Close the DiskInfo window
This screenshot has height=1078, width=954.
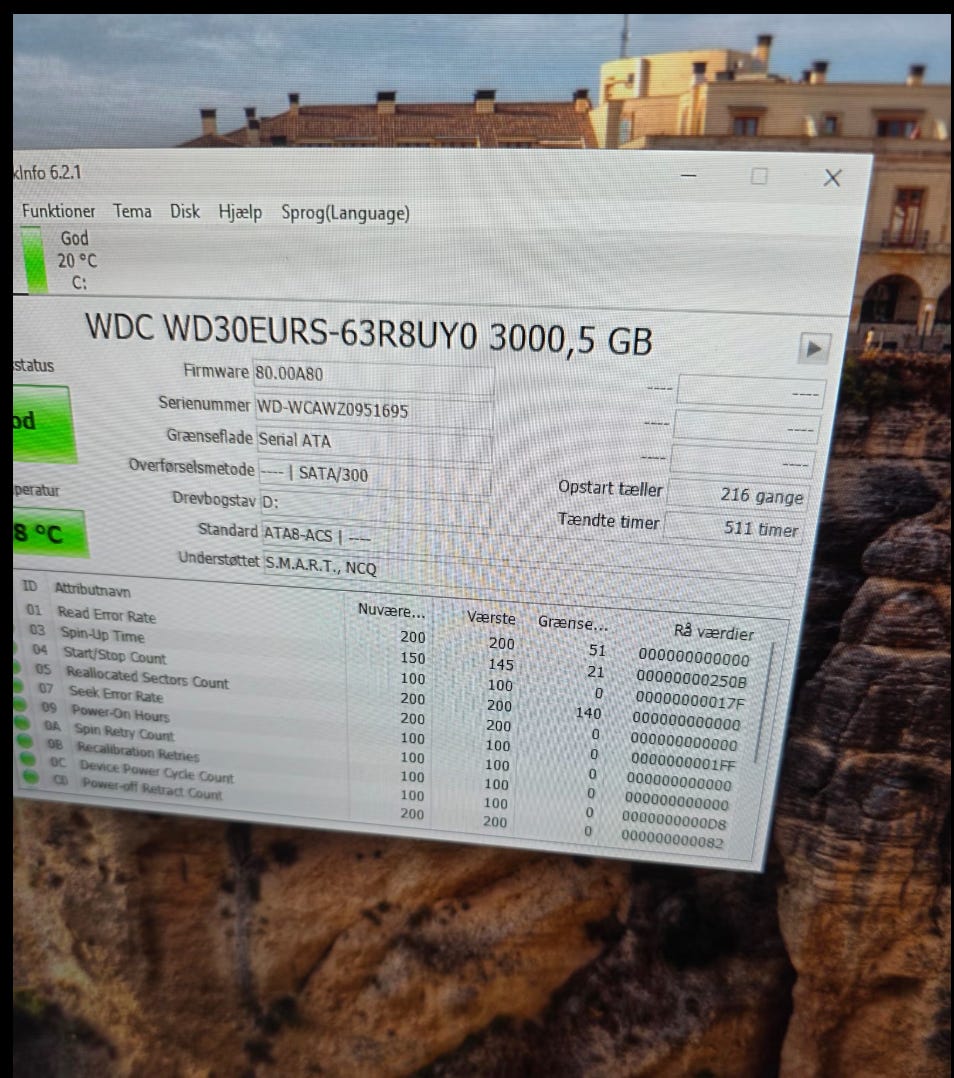pyautogui.click(x=832, y=178)
